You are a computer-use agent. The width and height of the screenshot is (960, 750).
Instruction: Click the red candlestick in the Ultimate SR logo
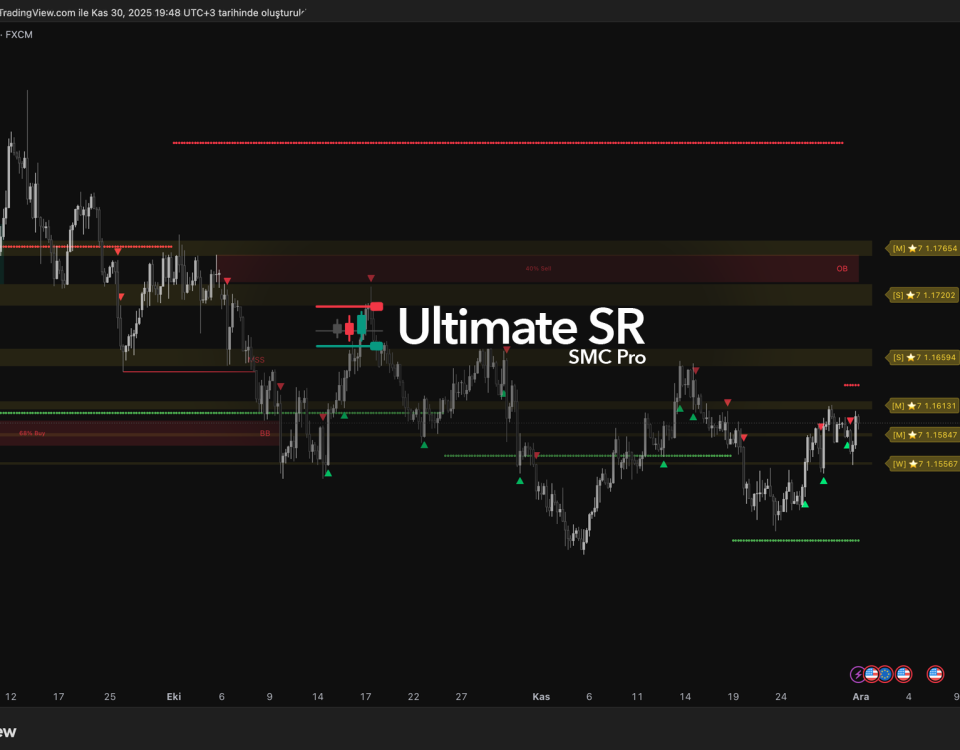349,327
